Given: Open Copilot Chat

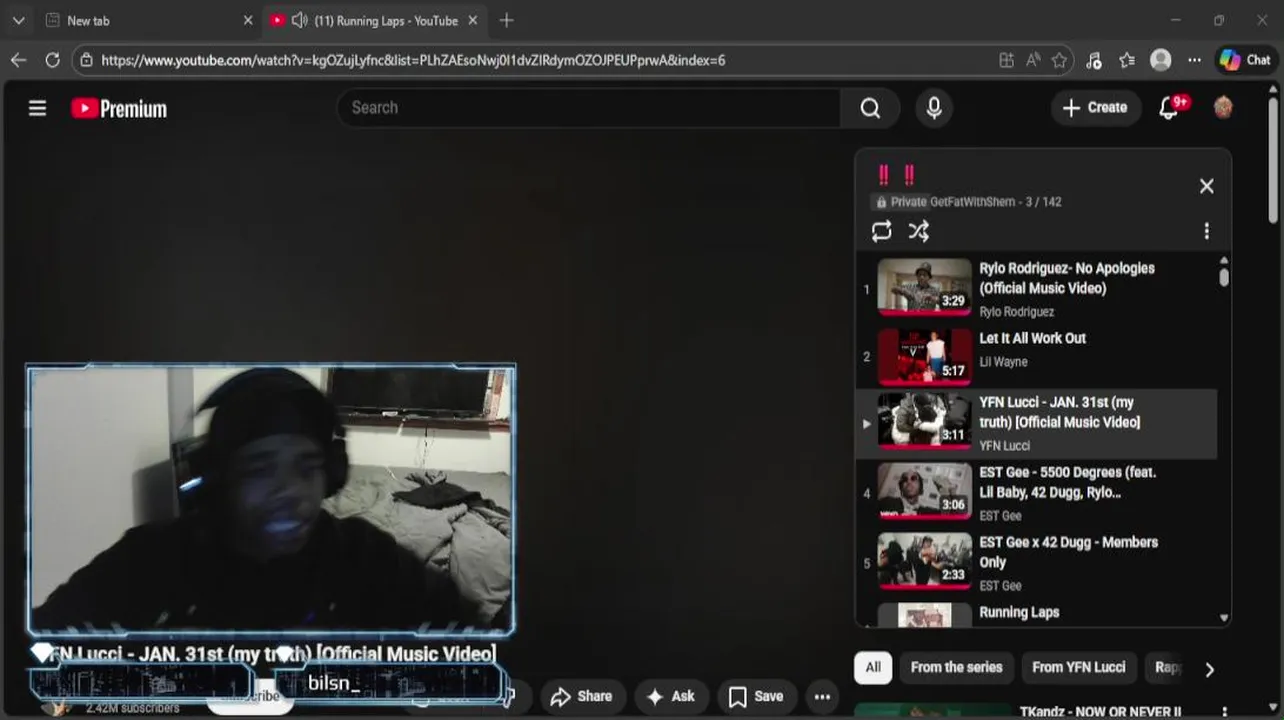Looking at the screenshot, I should [1245, 60].
